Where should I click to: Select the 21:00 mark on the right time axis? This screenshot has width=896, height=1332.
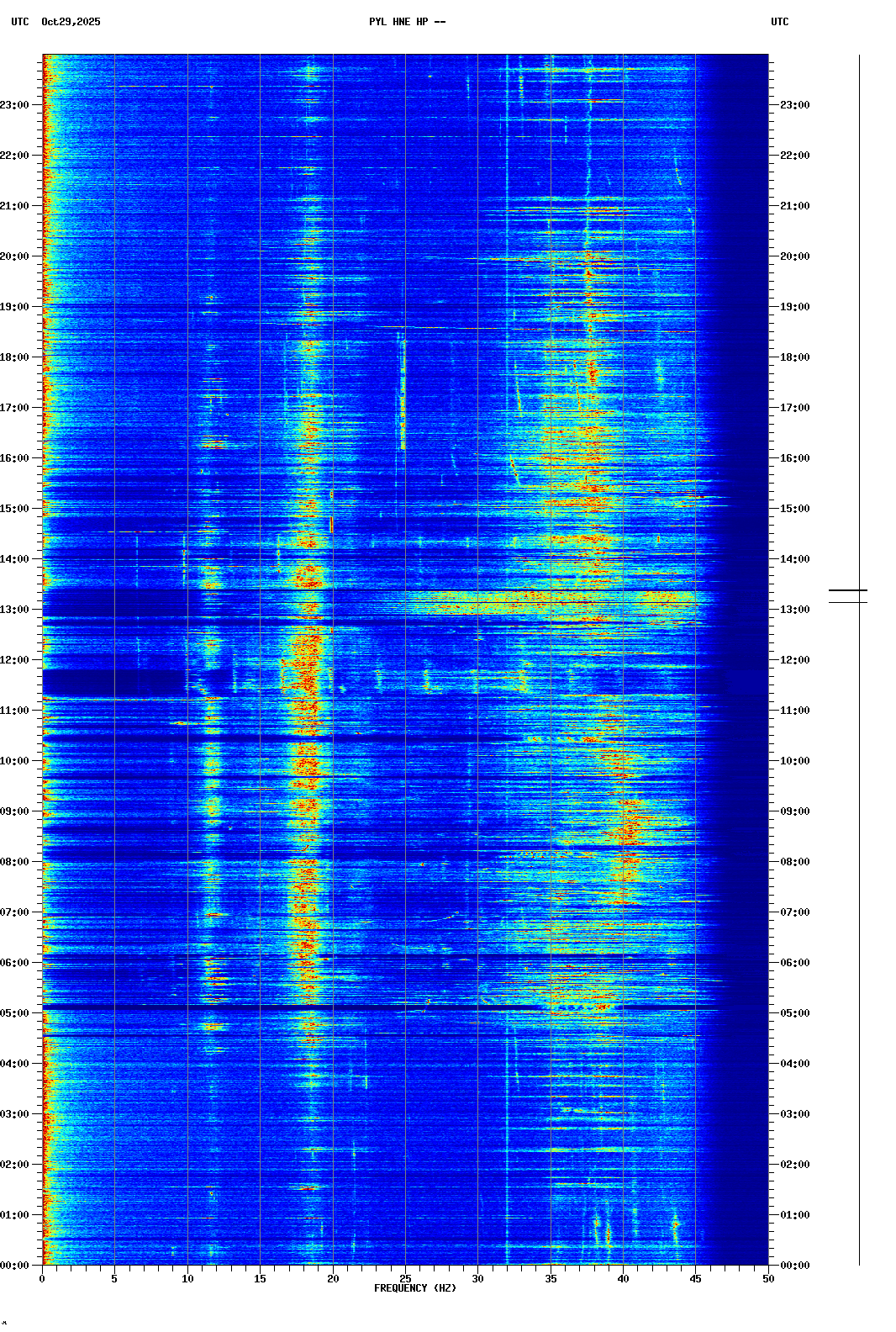[794, 206]
